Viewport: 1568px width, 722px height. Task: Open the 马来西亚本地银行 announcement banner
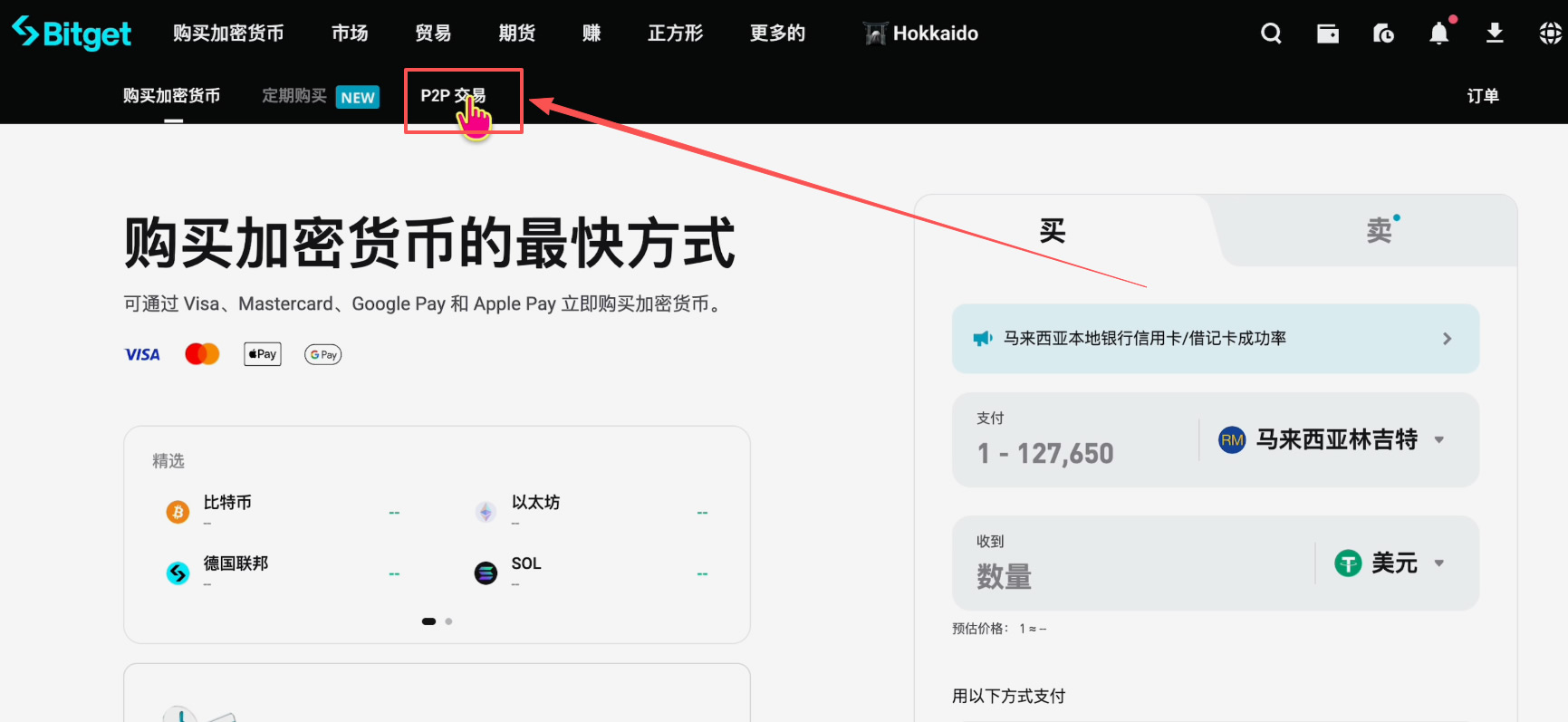tap(1216, 339)
